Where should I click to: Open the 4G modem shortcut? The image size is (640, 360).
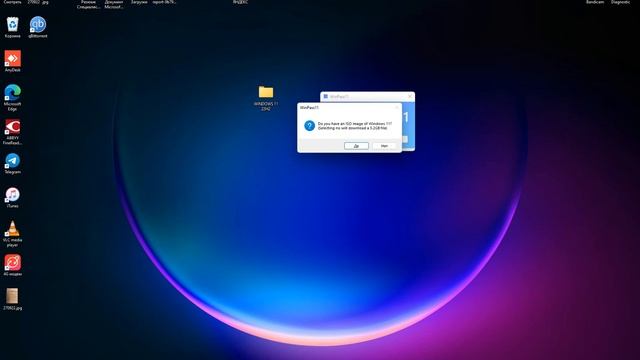[13, 265]
